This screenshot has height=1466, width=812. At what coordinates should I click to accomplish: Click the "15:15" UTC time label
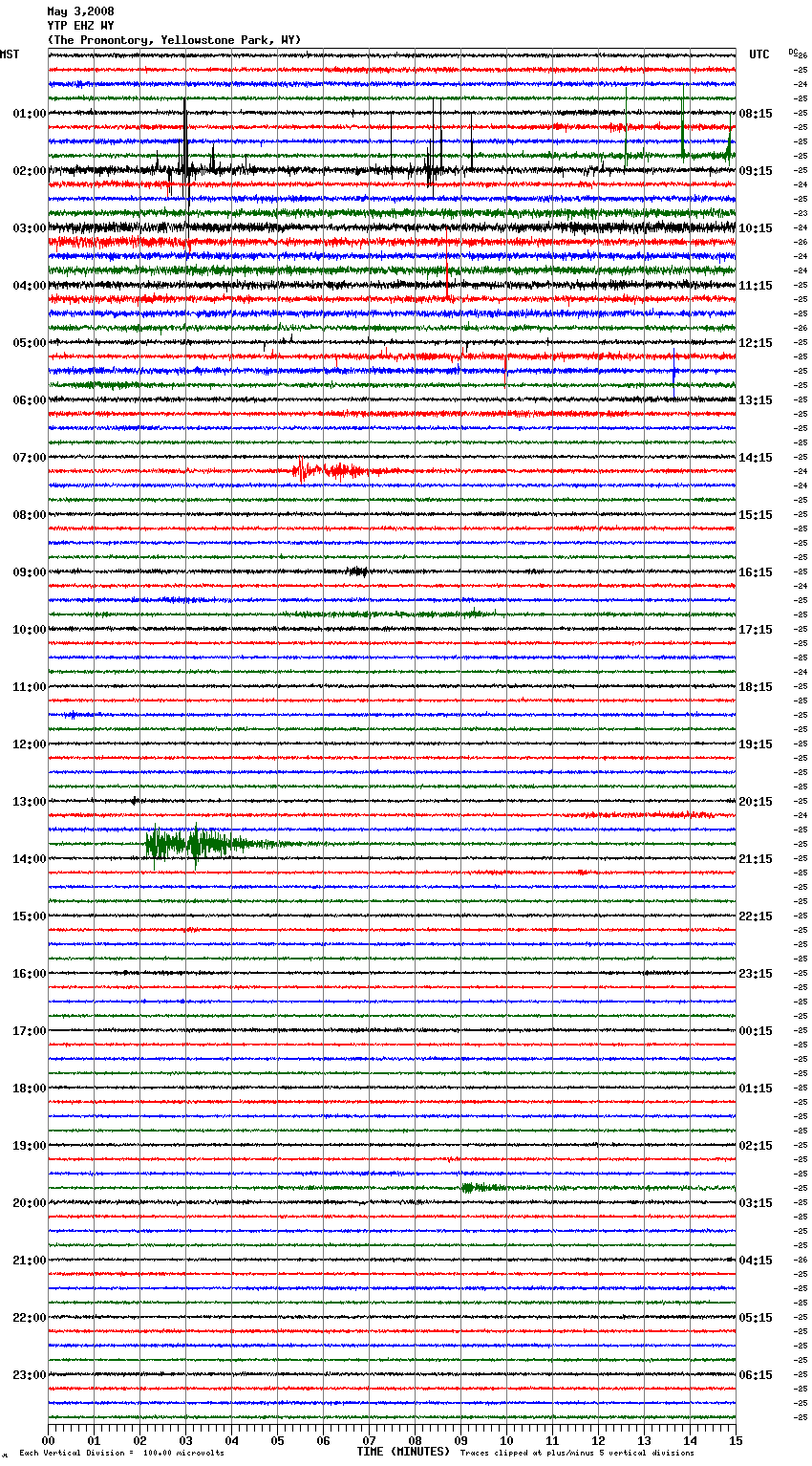click(756, 515)
